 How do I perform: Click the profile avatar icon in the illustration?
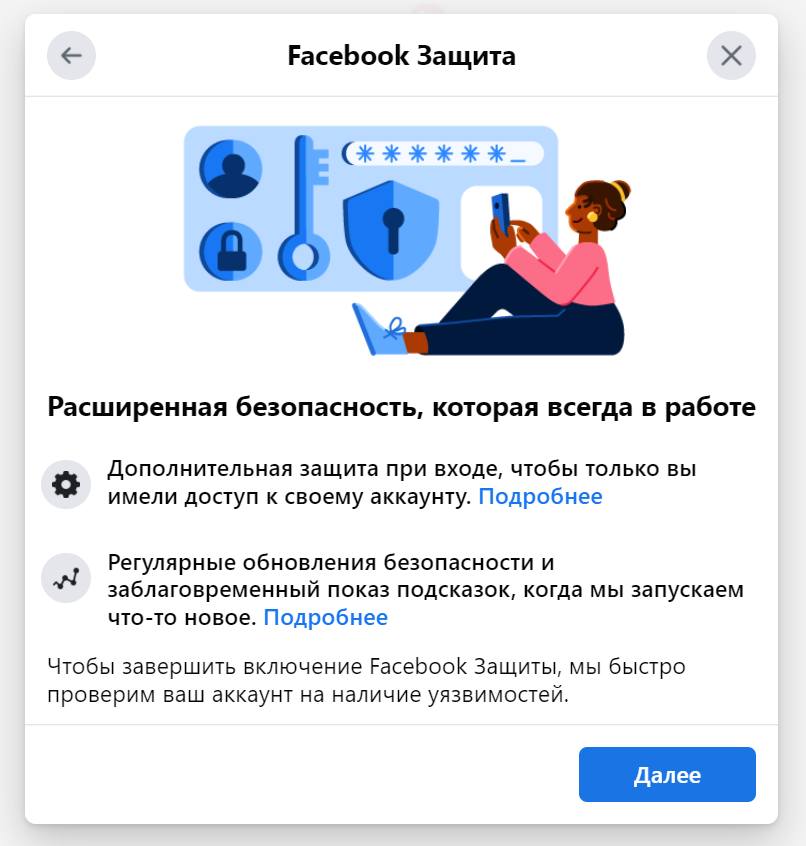pos(231,168)
